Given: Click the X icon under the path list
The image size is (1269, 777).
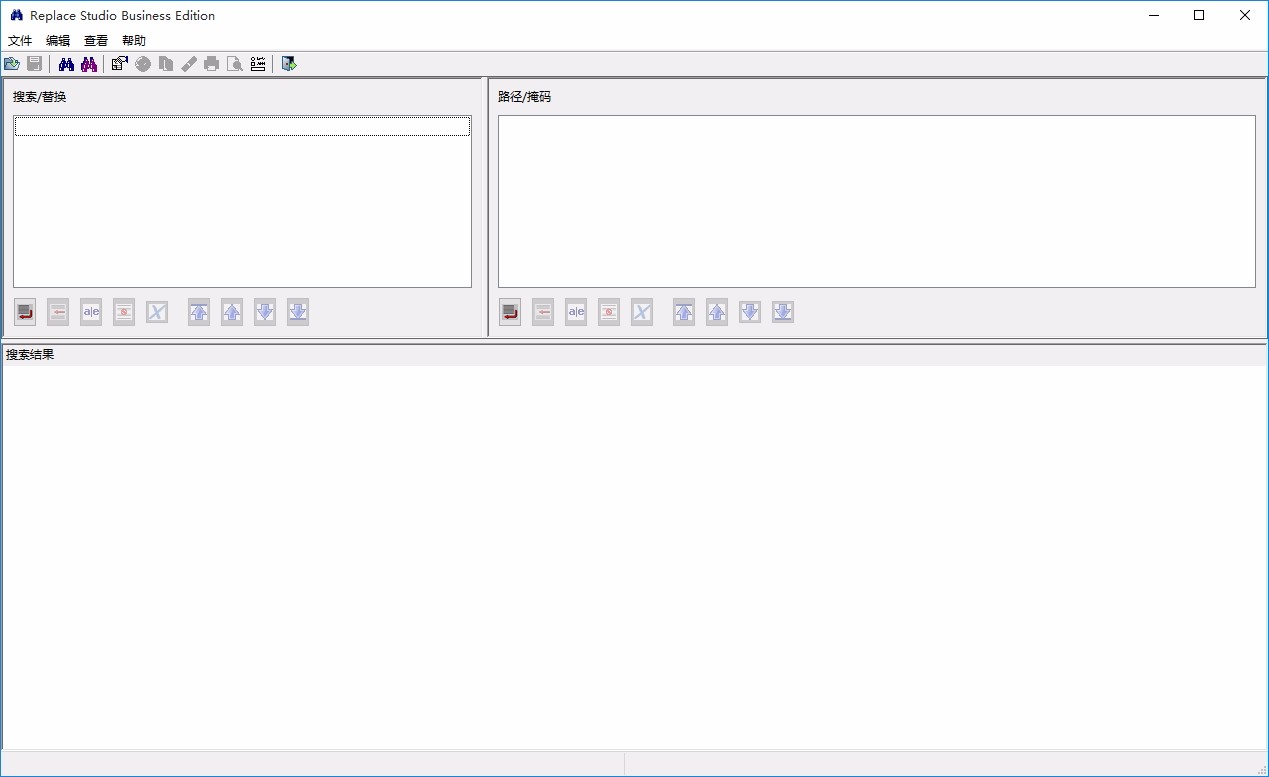Looking at the screenshot, I should tap(641, 312).
